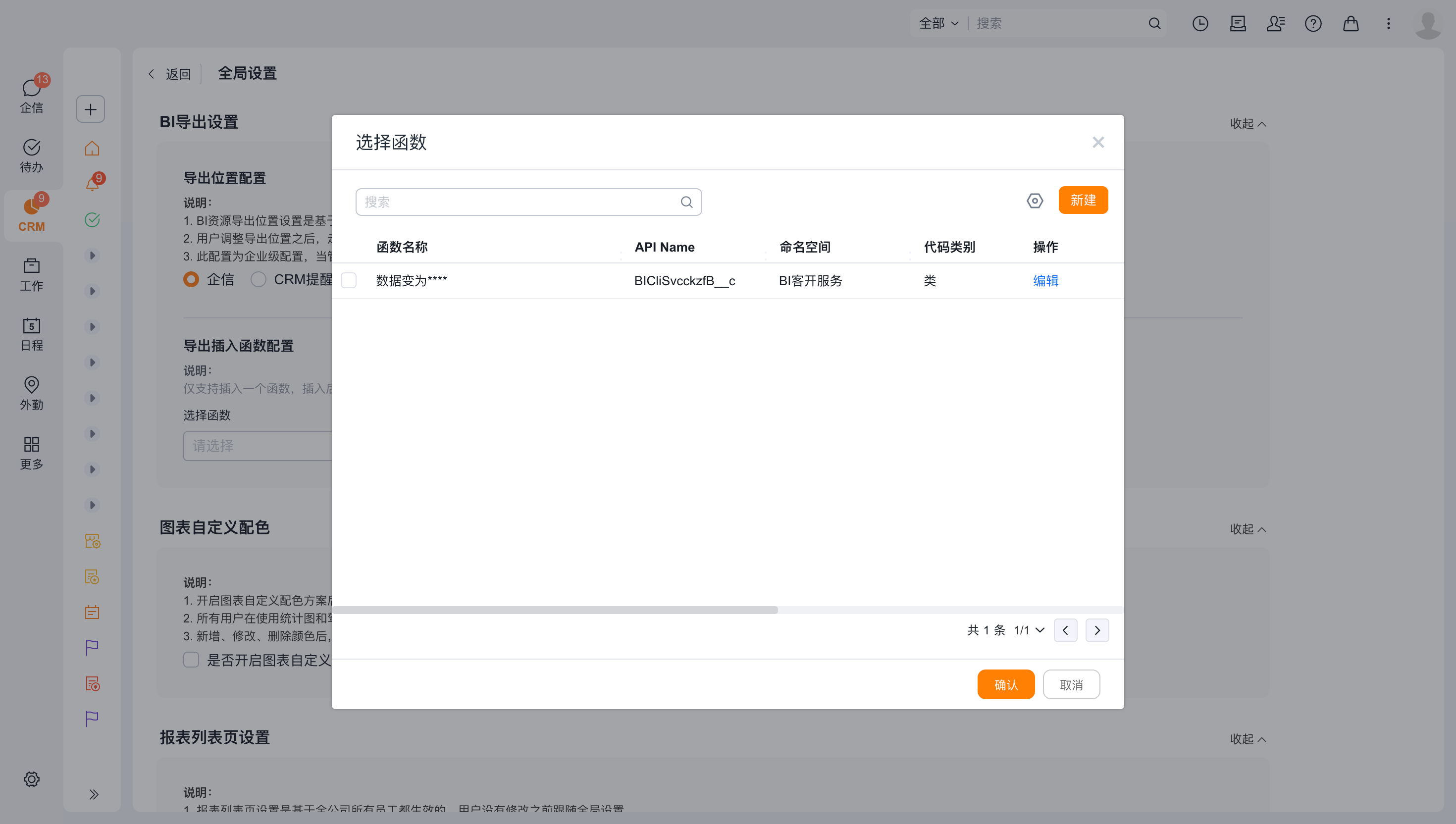The width and height of the screenshot is (1456, 824).
Task: Click the horizontal scrollbar in dialog
Action: click(x=555, y=610)
